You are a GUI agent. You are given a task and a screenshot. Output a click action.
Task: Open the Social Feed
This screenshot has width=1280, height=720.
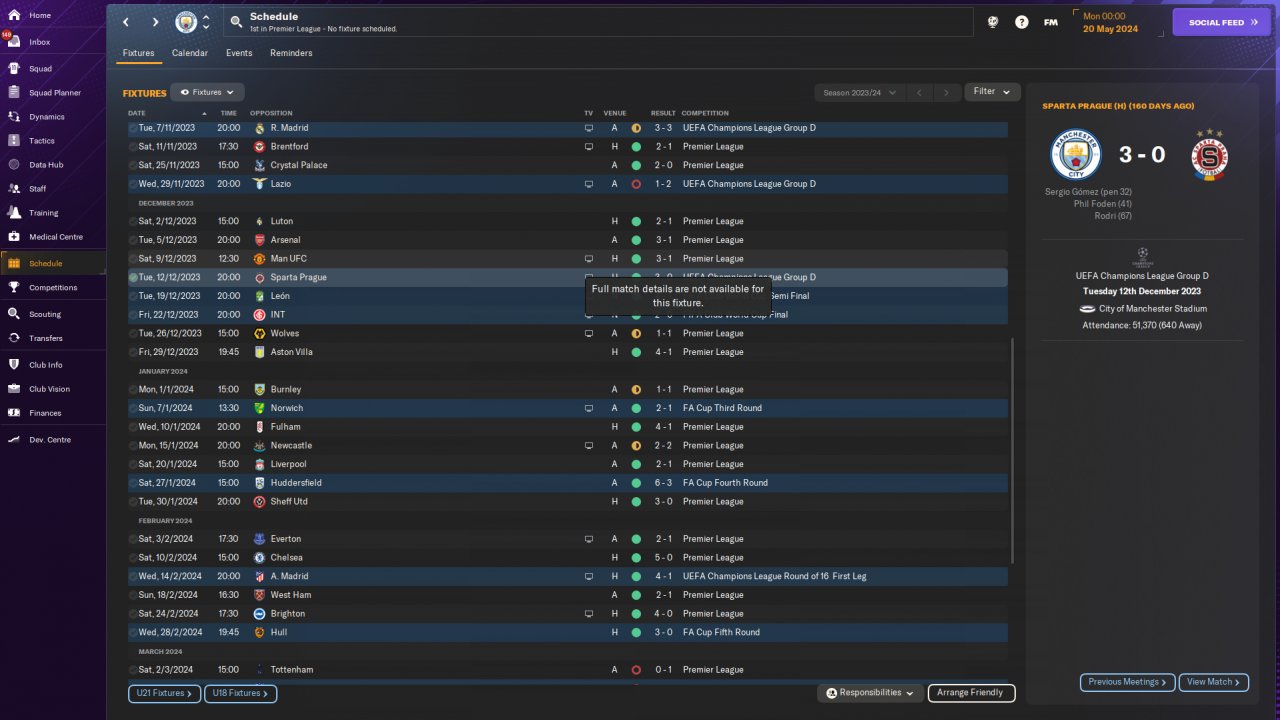click(1221, 22)
